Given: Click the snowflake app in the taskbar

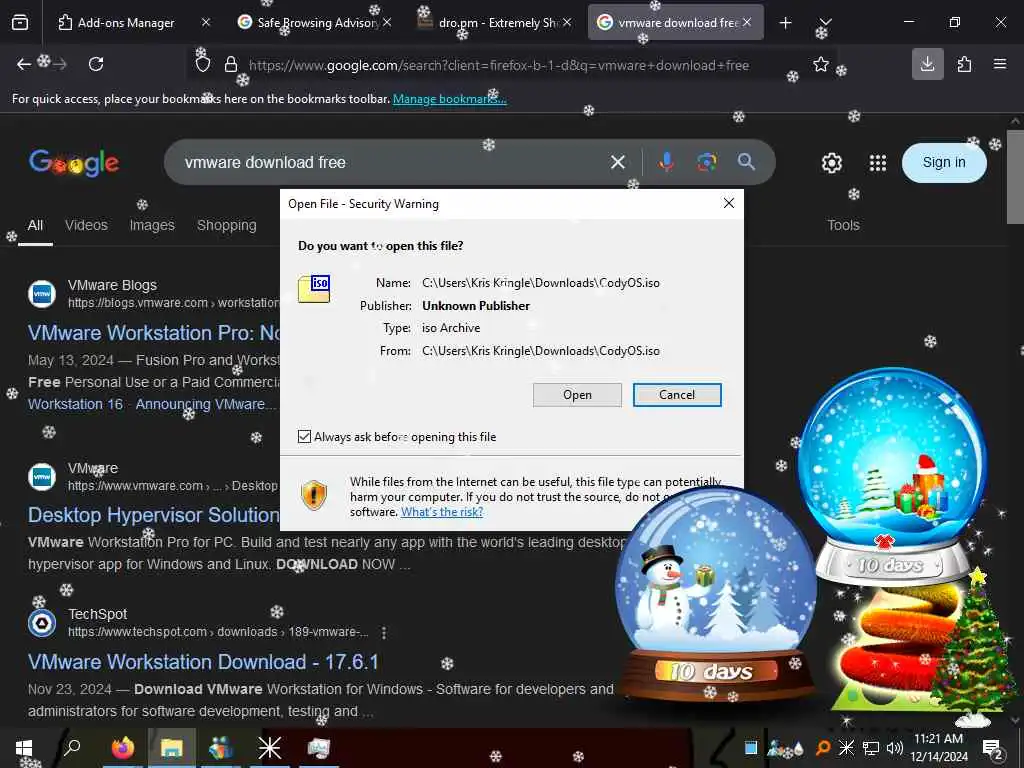Looking at the screenshot, I should tap(269, 748).
